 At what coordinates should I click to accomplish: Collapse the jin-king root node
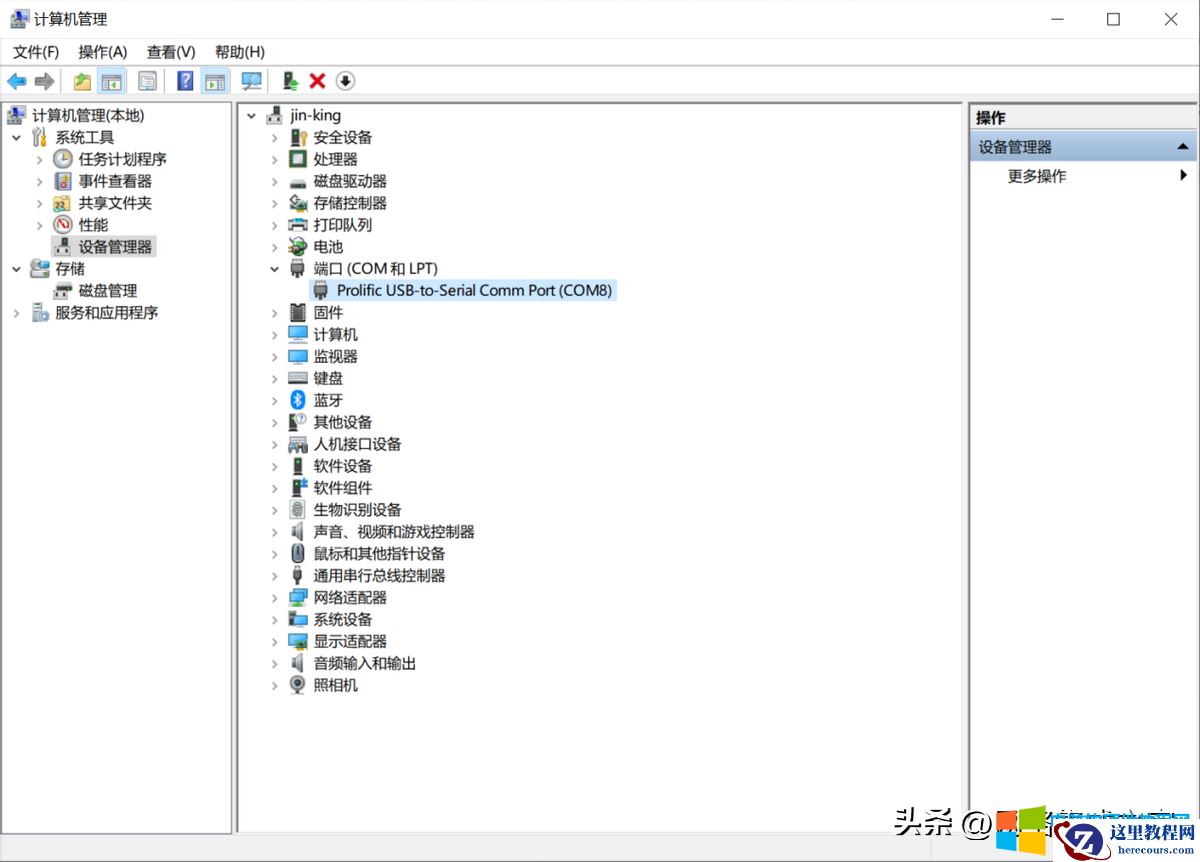[x=251, y=116]
